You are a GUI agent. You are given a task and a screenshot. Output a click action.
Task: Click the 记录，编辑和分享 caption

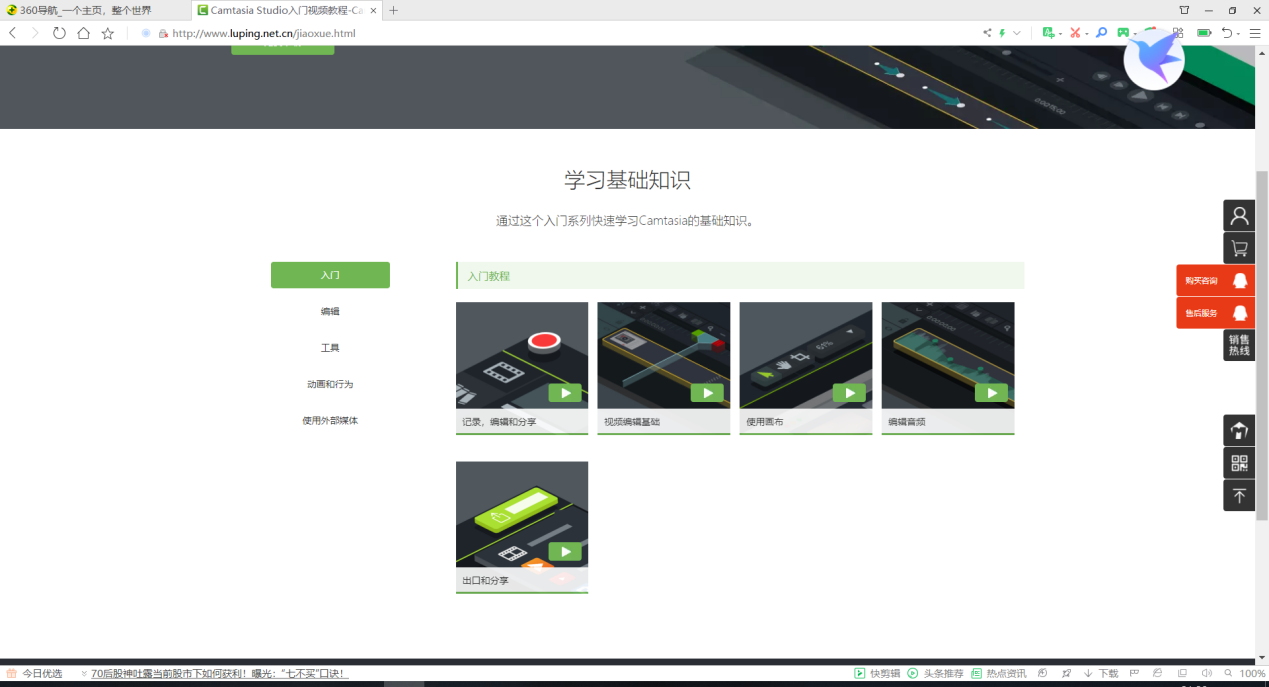(x=499, y=422)
